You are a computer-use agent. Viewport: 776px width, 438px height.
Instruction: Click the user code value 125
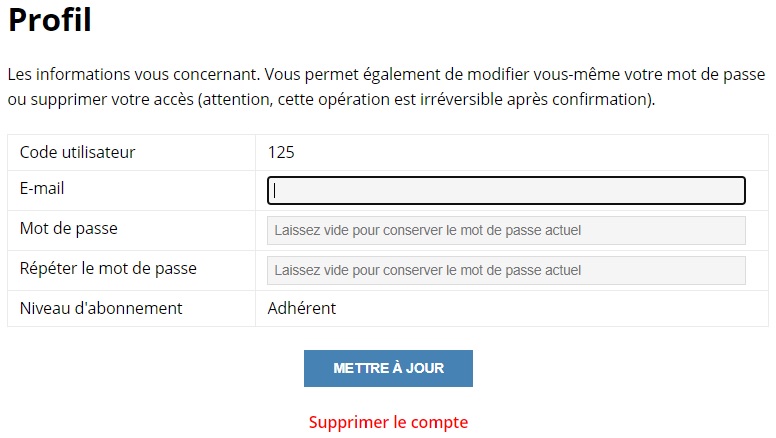281,152
